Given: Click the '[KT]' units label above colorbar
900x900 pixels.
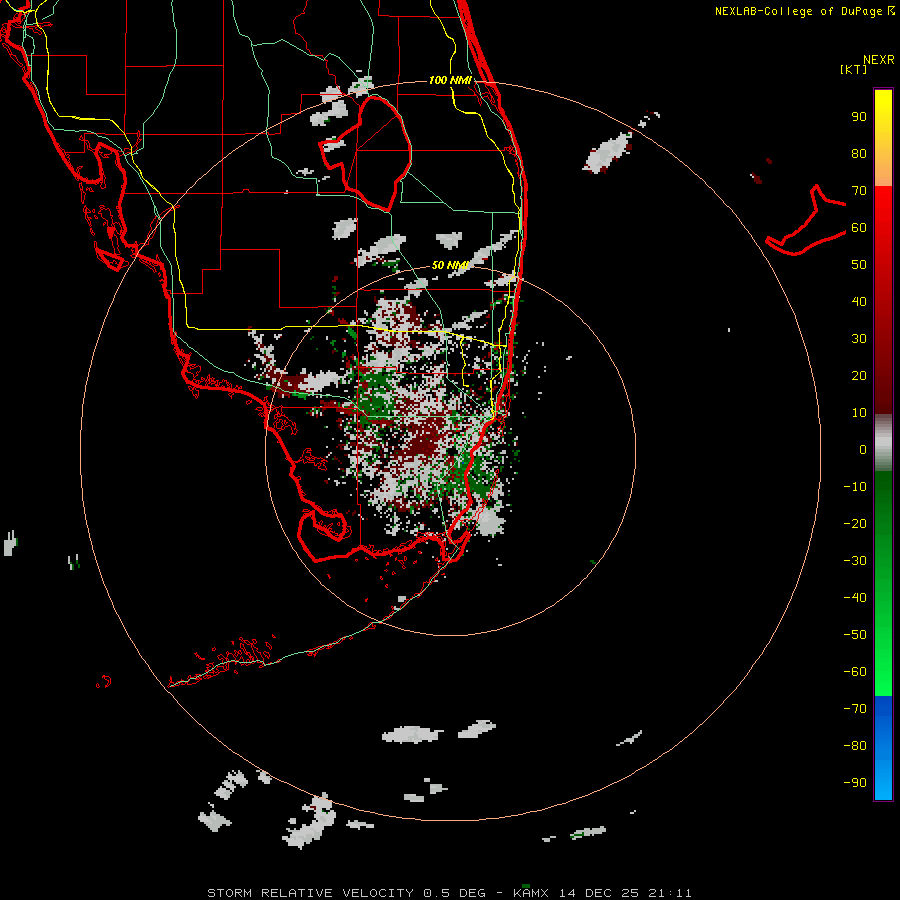Looking at the screenshot, I should [854, 69].
